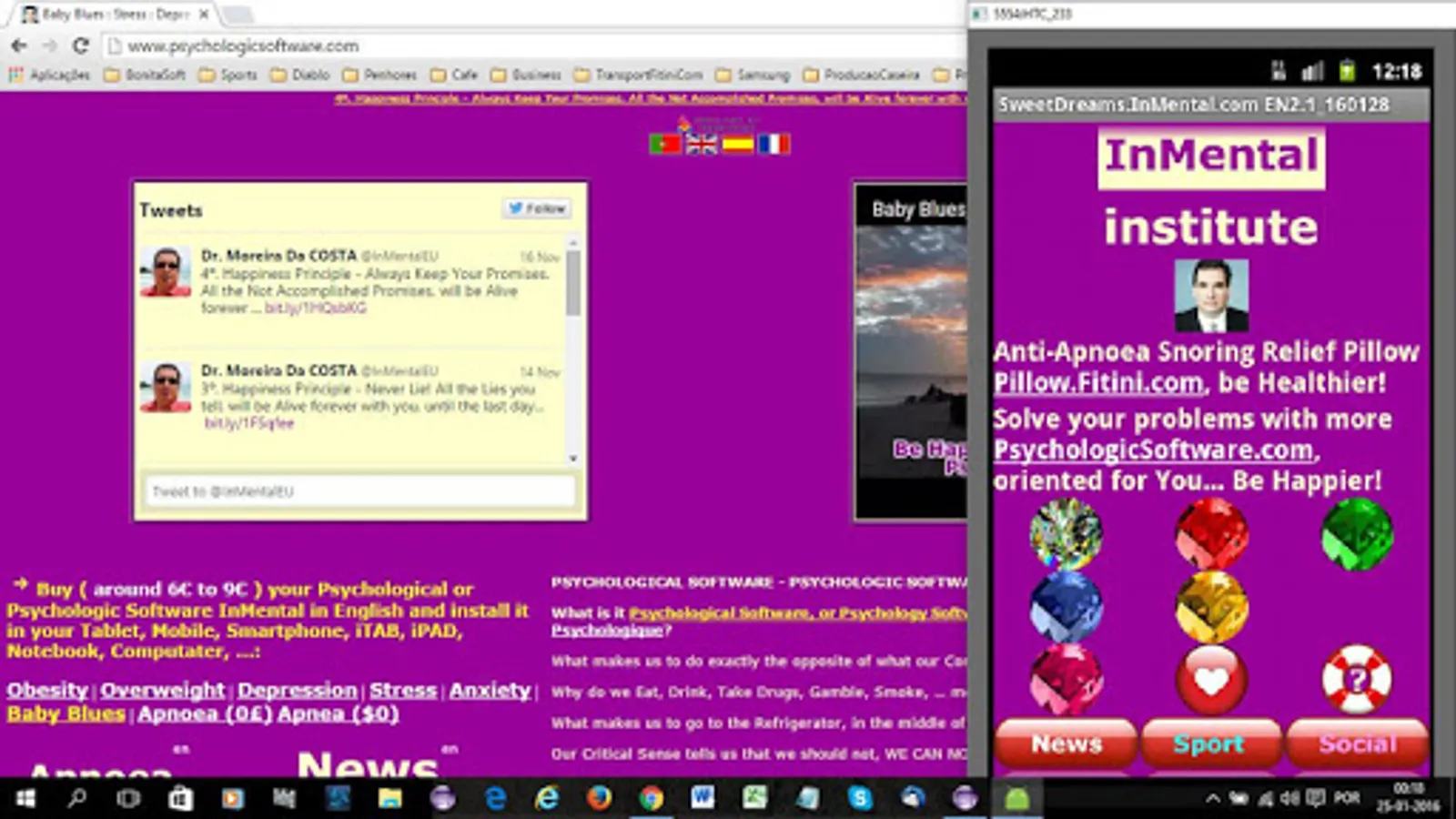
Task: Open the Diablo bookmarks folder
Action: [x=299, y=75]
